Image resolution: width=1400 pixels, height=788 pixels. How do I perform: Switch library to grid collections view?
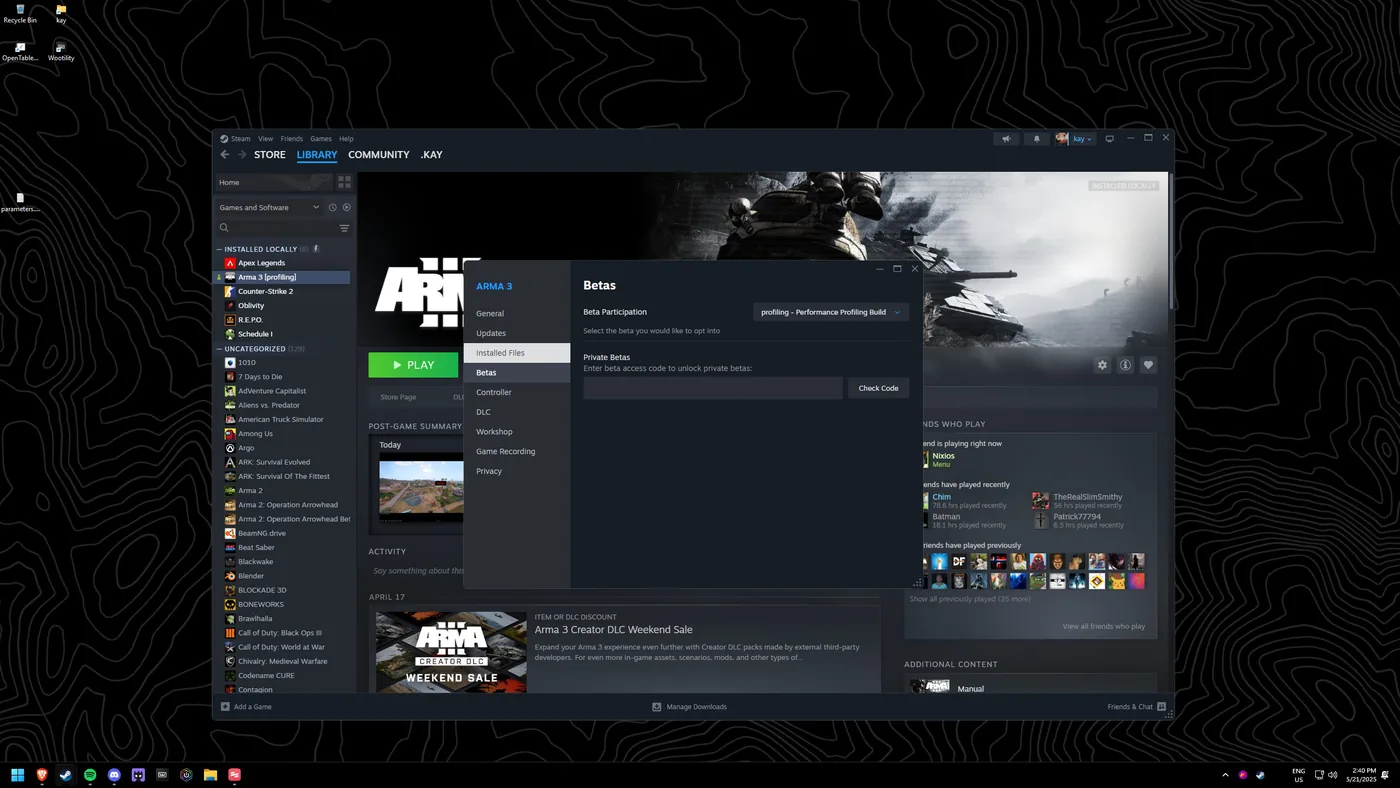(344, 182)
